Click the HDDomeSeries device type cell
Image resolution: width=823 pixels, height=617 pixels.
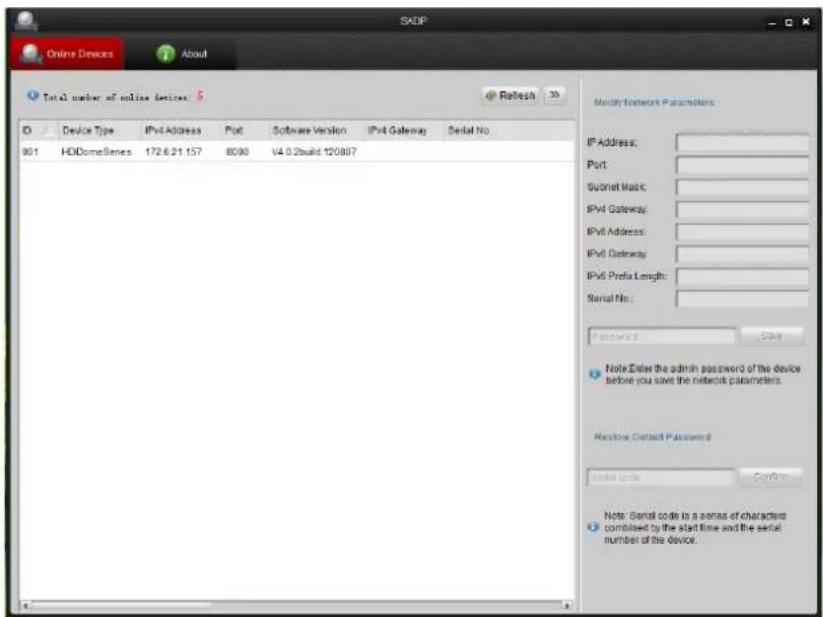tap(96, 152)
